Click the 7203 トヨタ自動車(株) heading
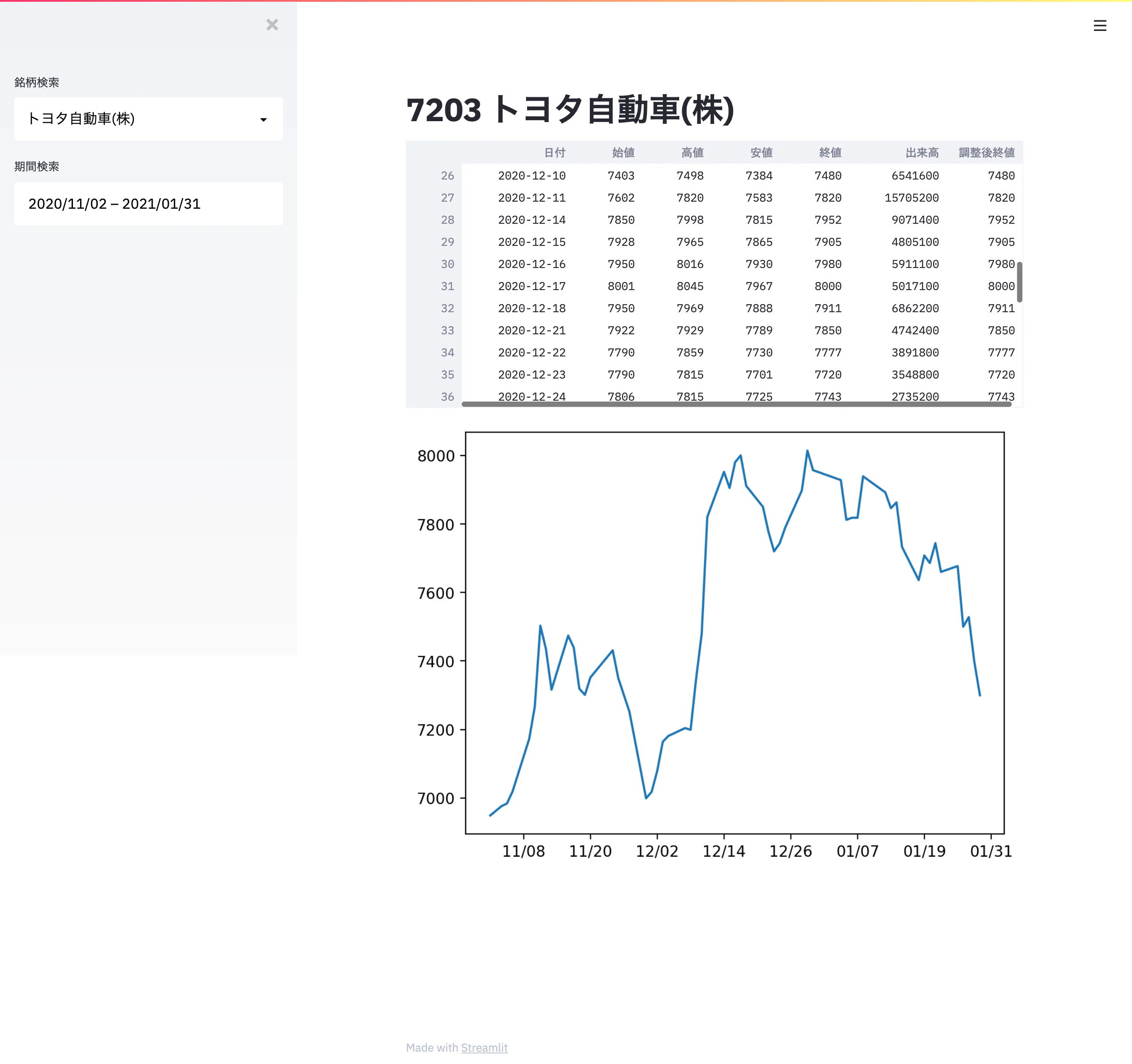Screen dimensions: 1132x1064 570,109
